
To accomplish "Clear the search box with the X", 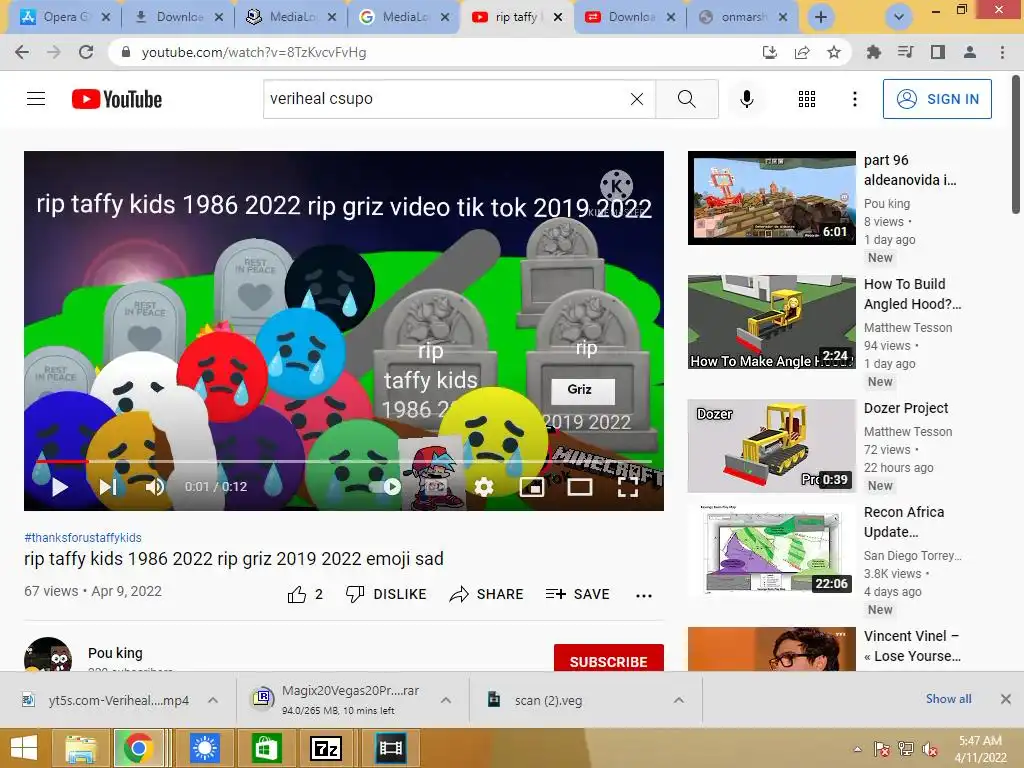I will [637, 99].
